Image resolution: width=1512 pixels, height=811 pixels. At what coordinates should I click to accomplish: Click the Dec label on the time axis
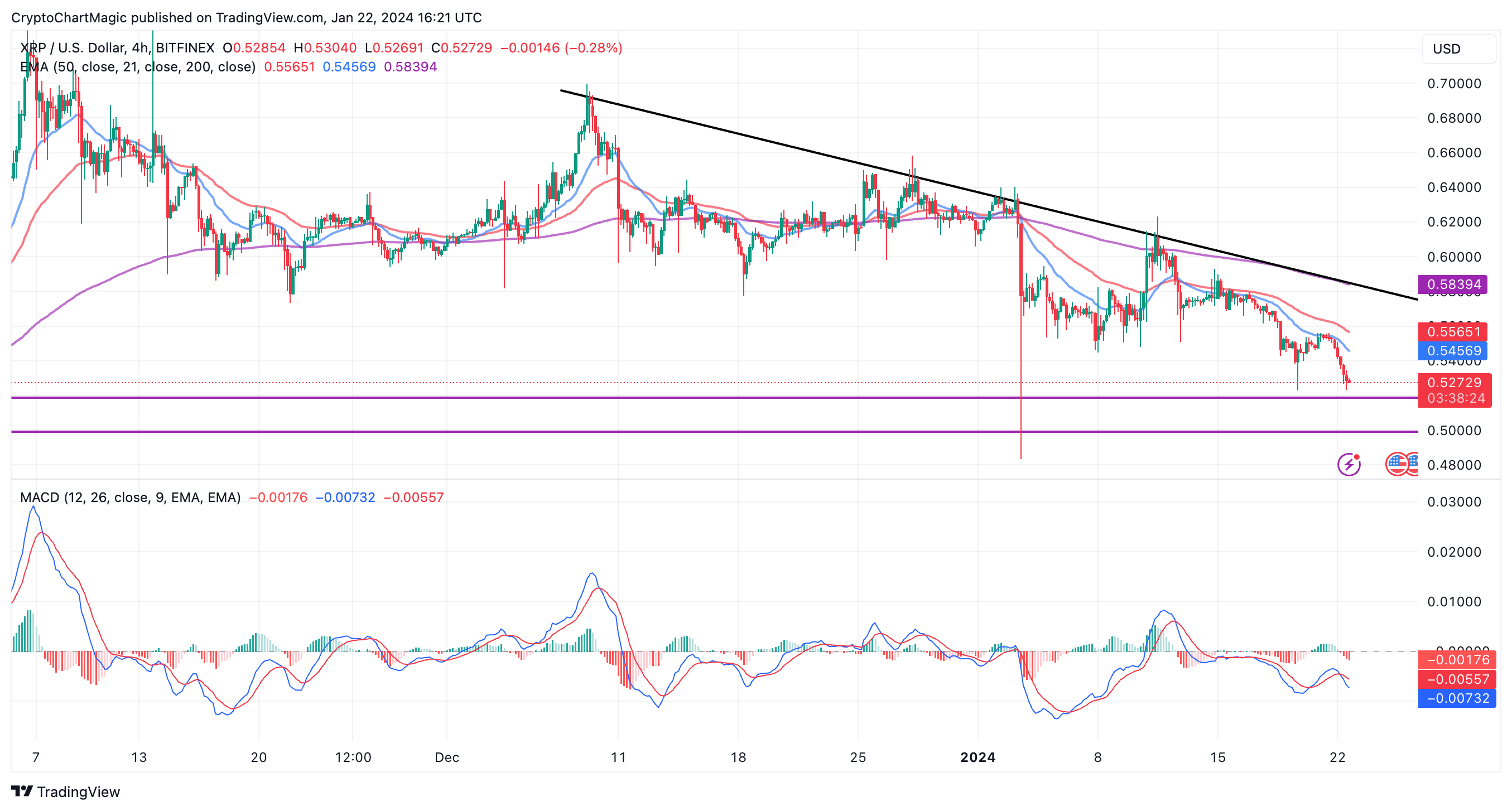coord(447,757)
